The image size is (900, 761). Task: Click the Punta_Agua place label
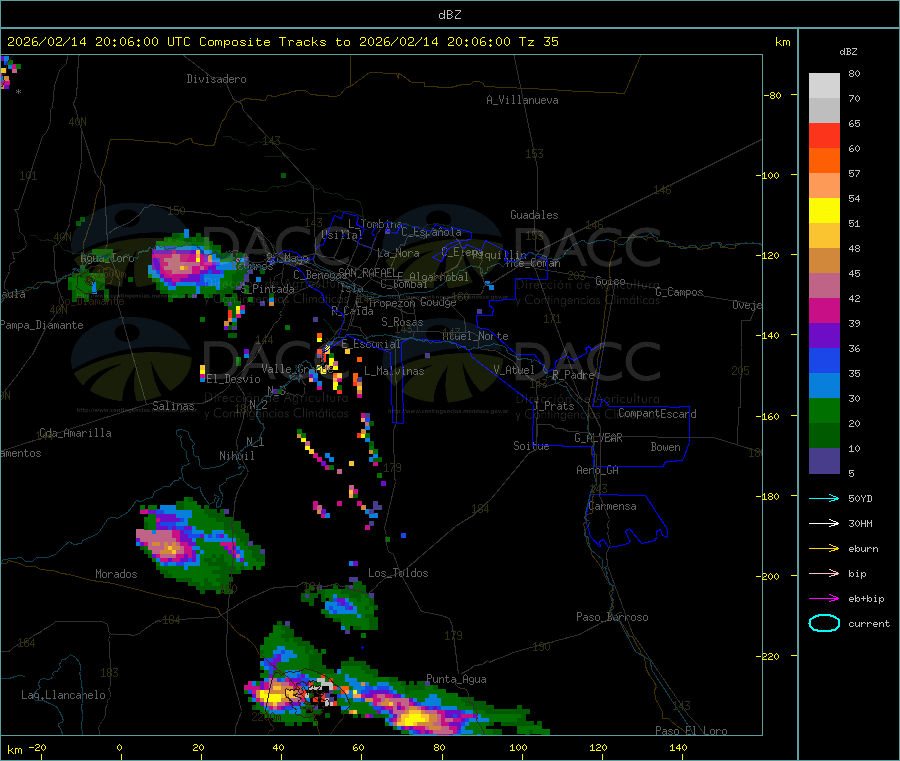pyautogui.click(x=456, y=679)
